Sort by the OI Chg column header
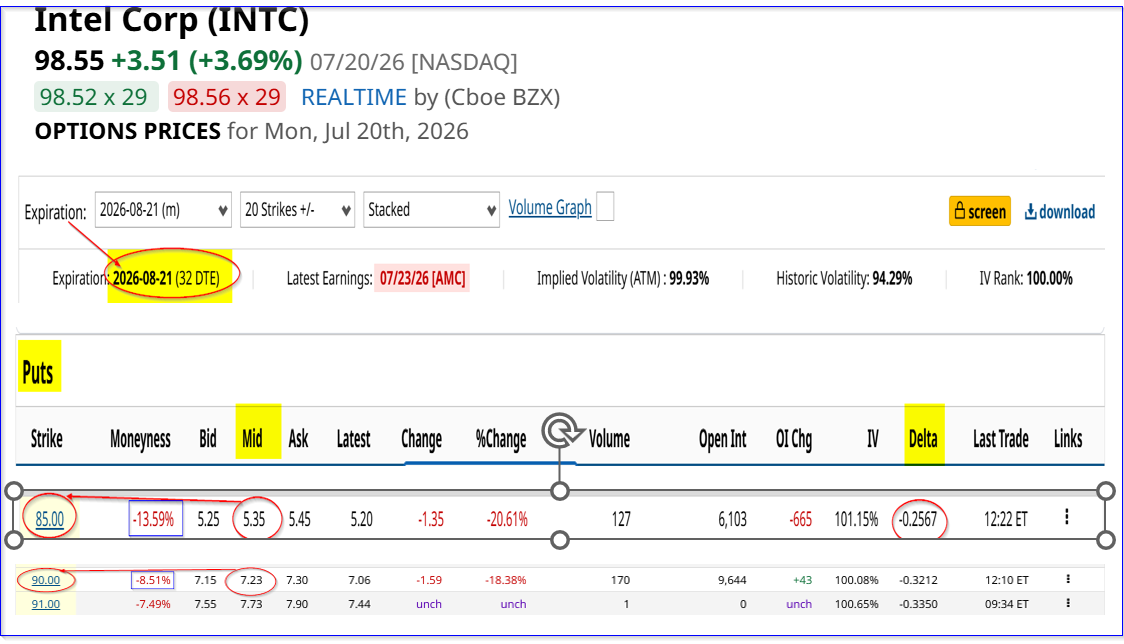 pos(794,439)
